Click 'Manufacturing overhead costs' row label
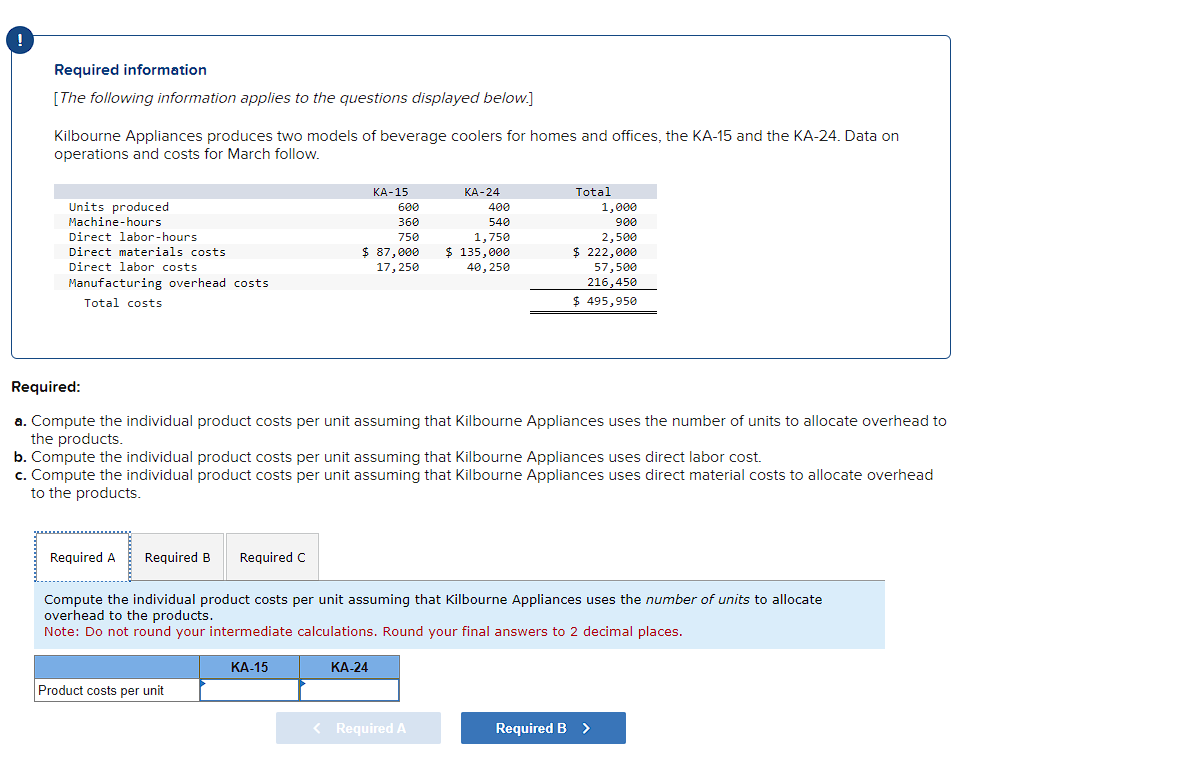Viewport: 1190px width, 777px height. click(x=168, y=283)
